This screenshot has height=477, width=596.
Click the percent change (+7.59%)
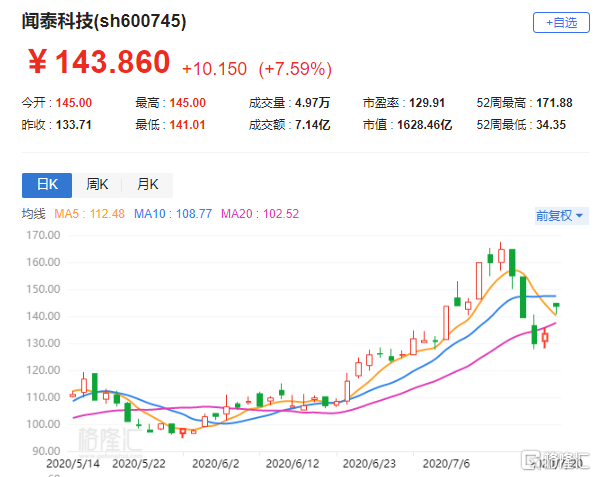pyautogui.click(x=295, y=69)
